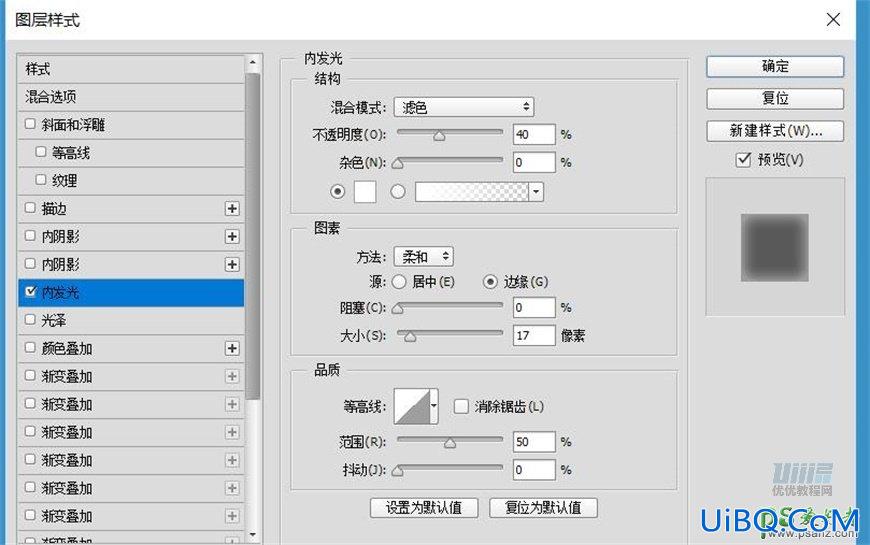Screen dimensions: 870x545
Task: Click plus icon of 内阴影 directly above 内发光
Action: click(232, 265)
